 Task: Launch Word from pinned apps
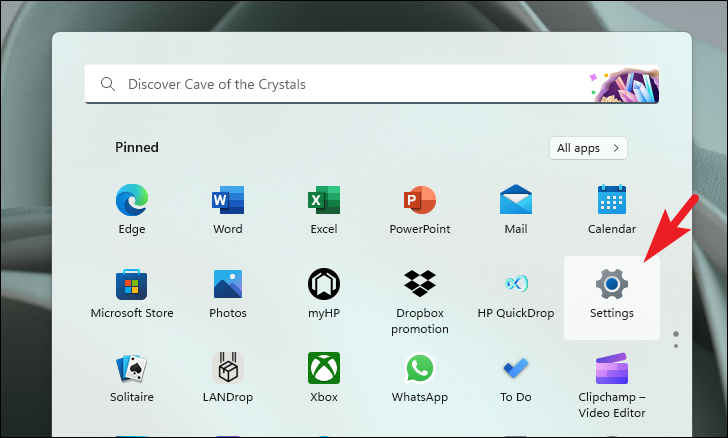tap(228, 200)
